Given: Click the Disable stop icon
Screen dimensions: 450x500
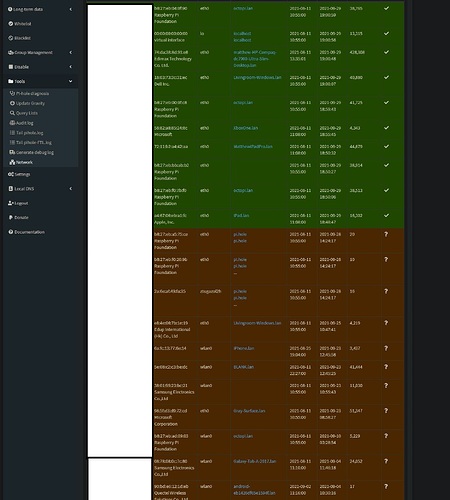Looking at the screenshot, I should [11, 67].
